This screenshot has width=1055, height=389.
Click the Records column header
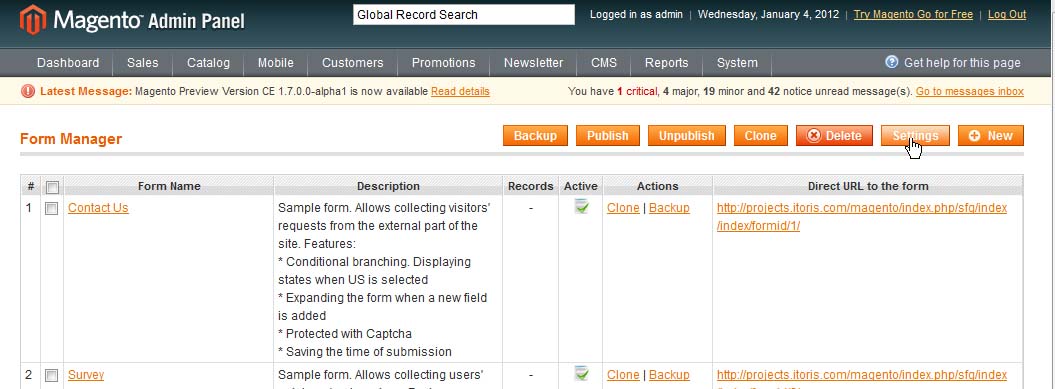click(531, 186)
